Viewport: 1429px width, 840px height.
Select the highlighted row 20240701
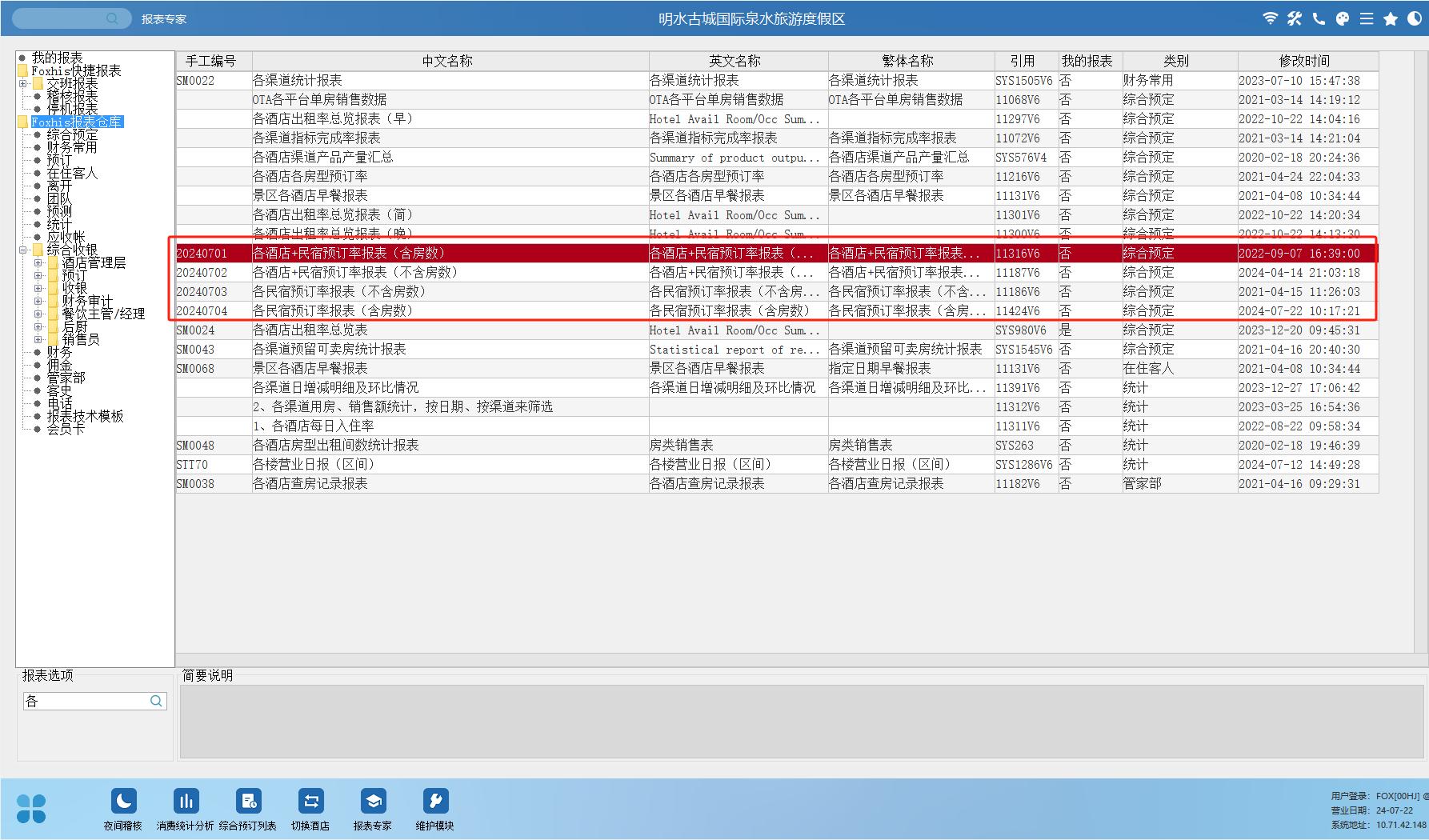(777, 253)
